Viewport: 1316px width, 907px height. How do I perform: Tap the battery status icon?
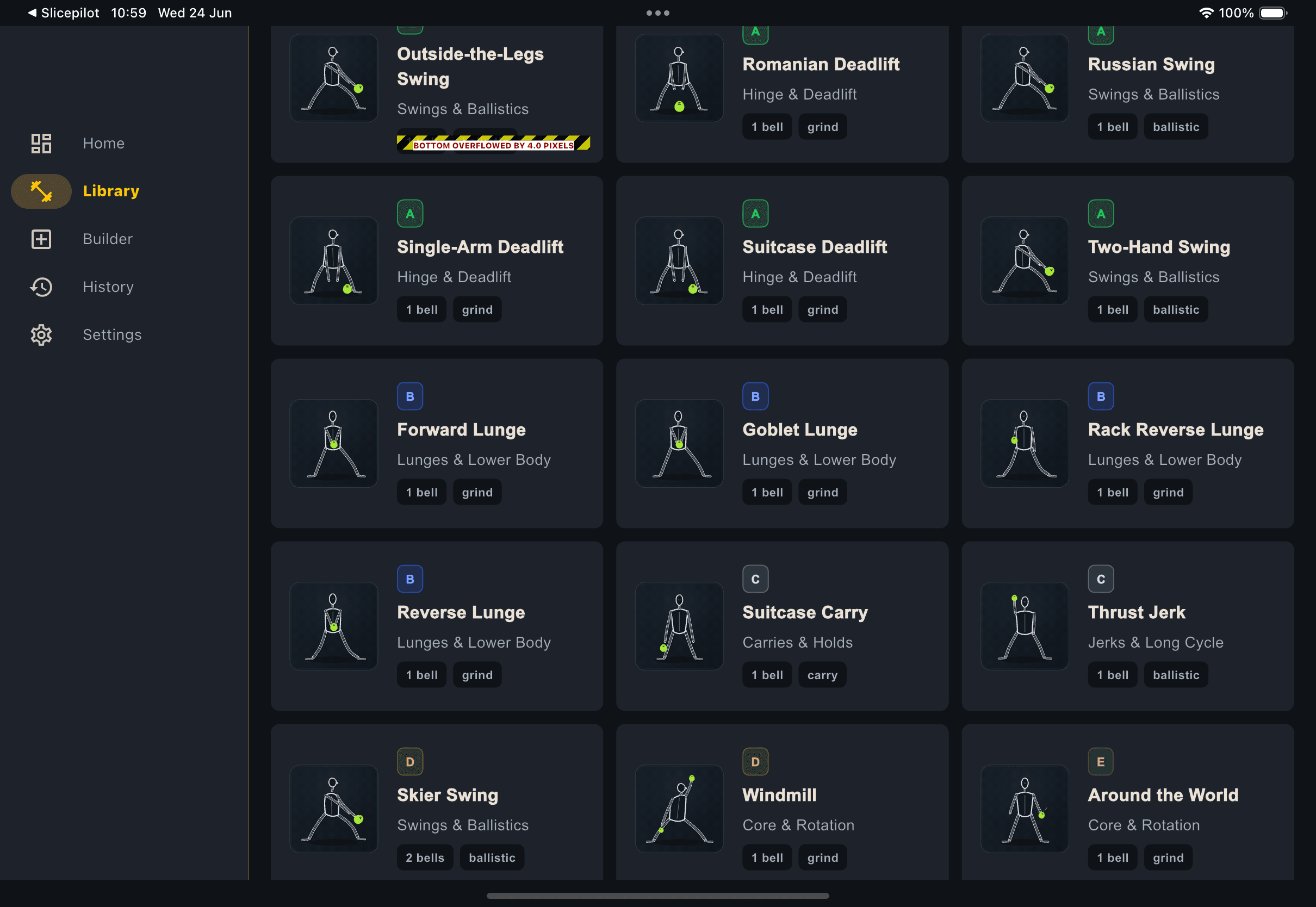click(x=1273, y=13)
